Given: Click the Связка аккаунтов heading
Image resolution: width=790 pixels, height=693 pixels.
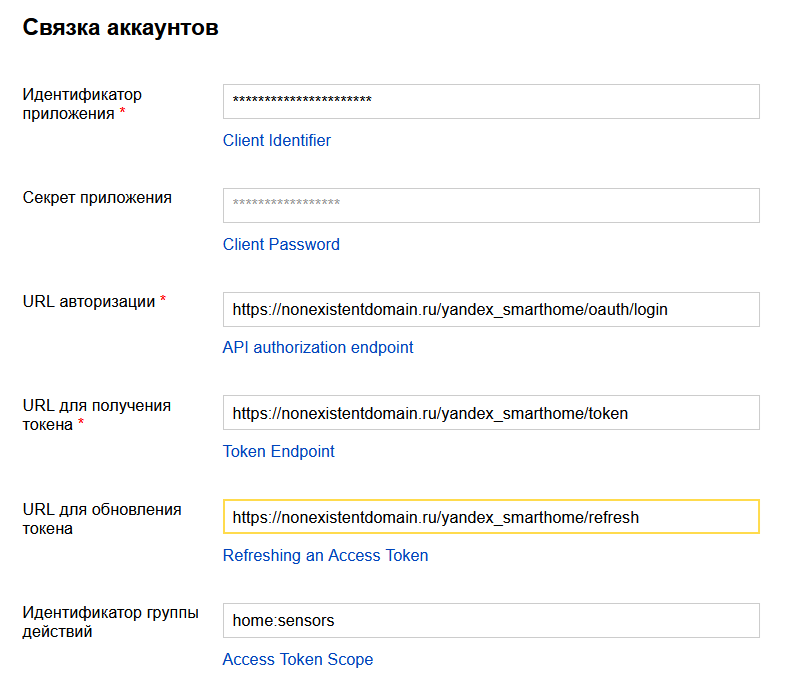Looking at the screenshot, I should pyautogui.click(x=121, y=28).
